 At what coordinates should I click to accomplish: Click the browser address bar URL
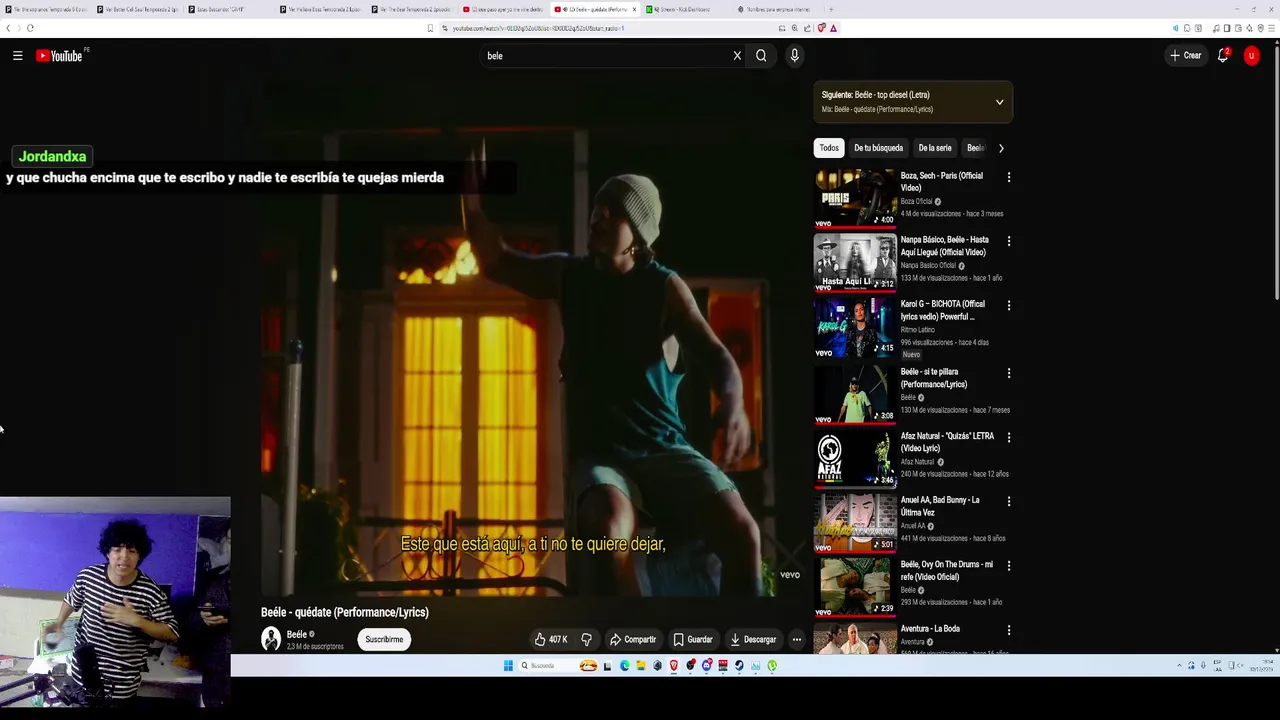click(x=537, y=28)
